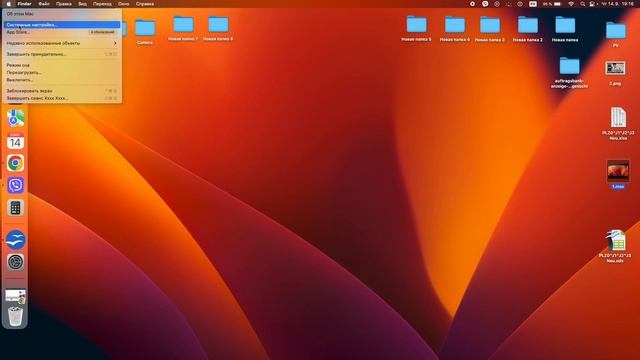The width and height of the screenshot is (640, 360).
Task: Open the "Окно" menu
Action: tap(124, 4)
